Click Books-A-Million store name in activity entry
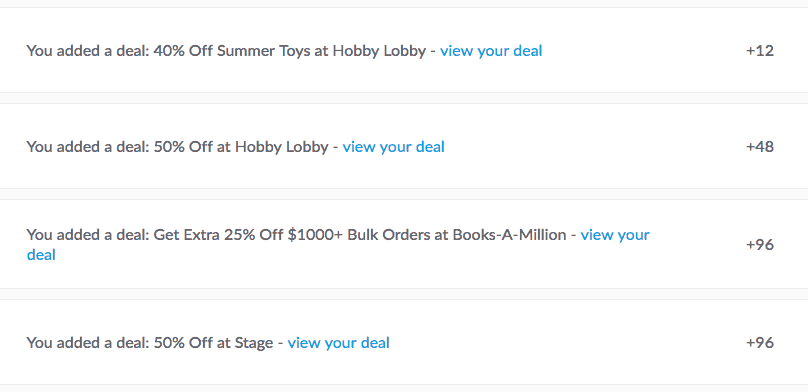808x392 pixels. click(x=509, y=235)
